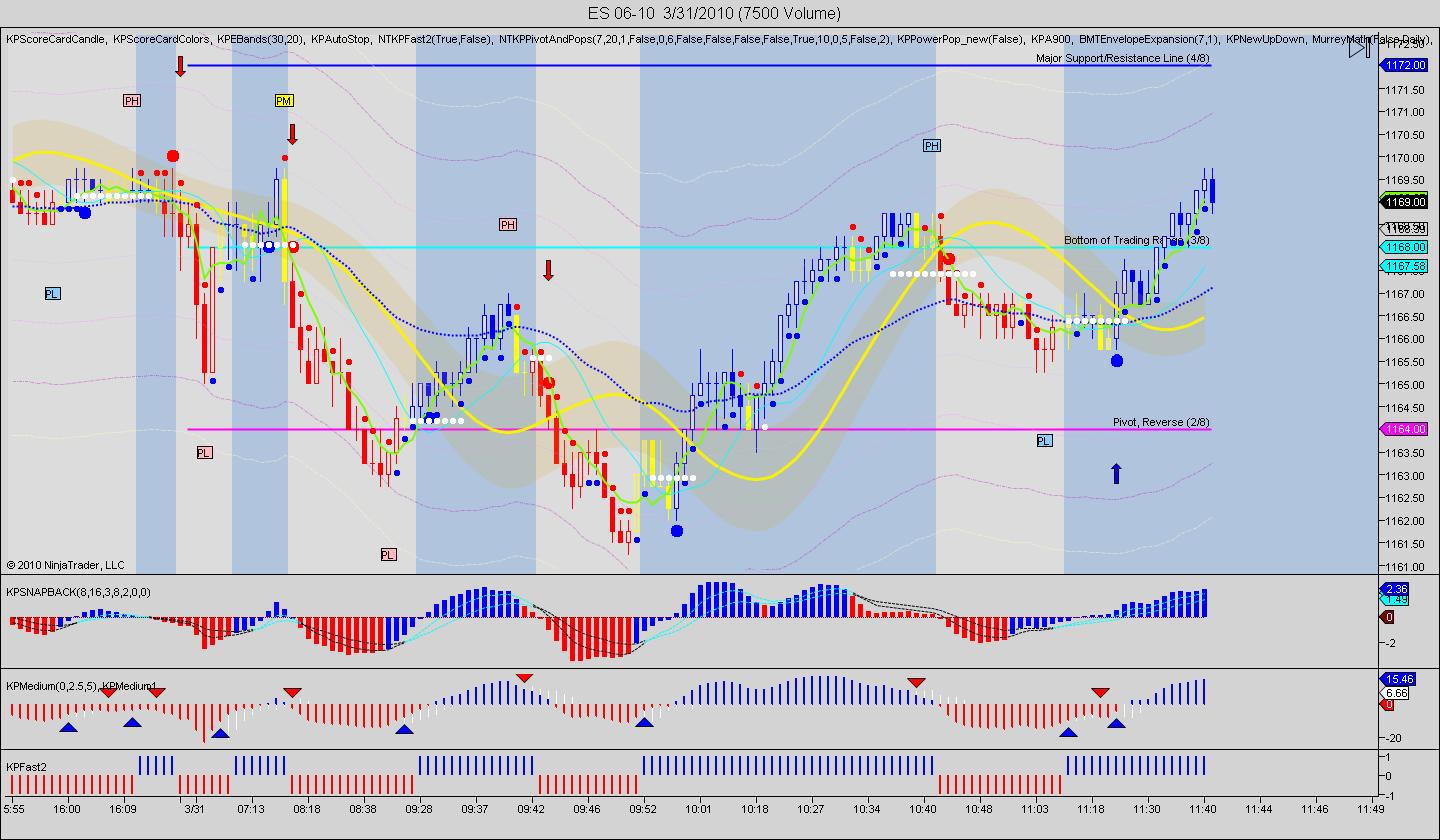Select the blue PH pivot label
Image resolution: width=1440 pixels, height=840 pixels.
coord(932,146)
